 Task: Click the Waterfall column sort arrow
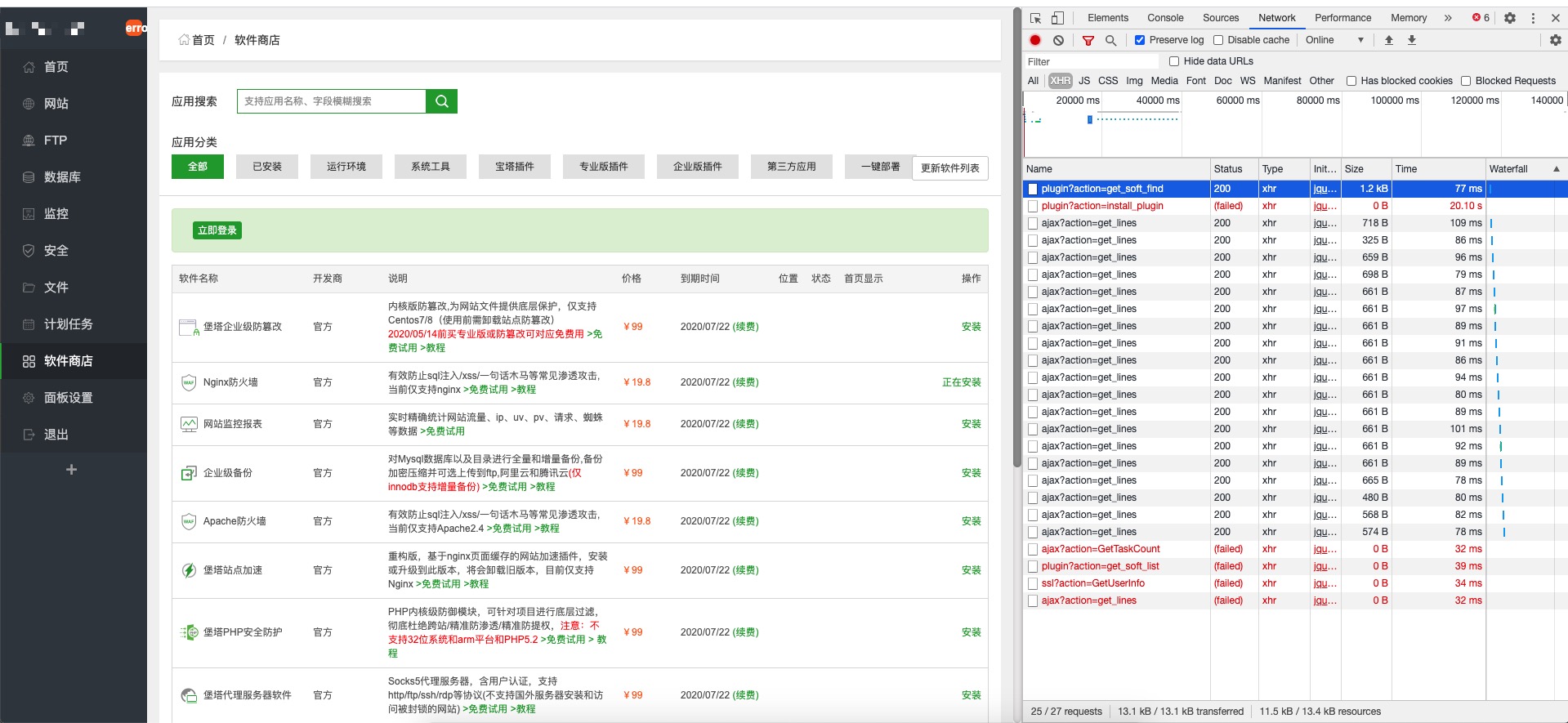[x=1556, y=169]
